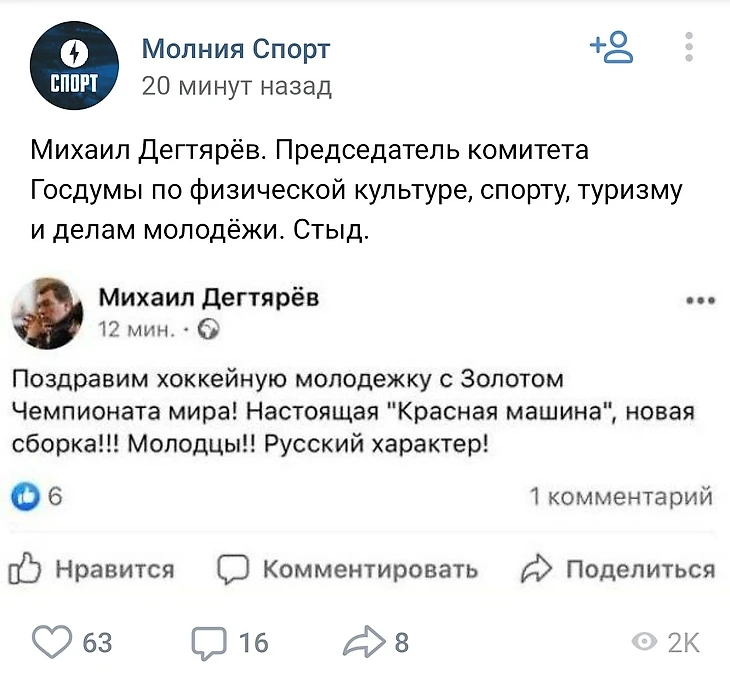Click the globe public-visibility icon
This screenshot has width=730, height=674.
pos(210,328)
